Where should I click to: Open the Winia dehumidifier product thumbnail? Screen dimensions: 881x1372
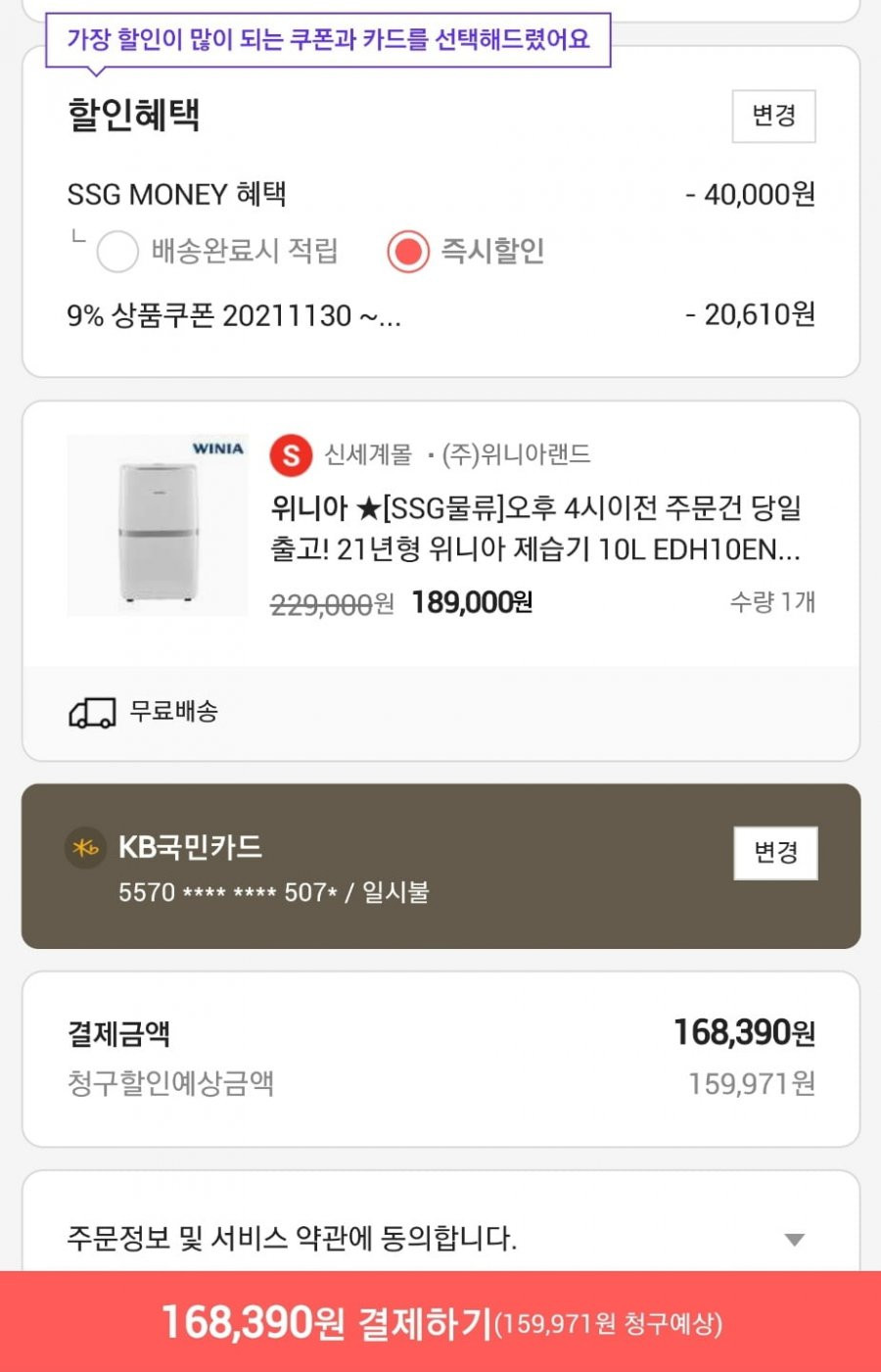click(x=158, y=525)
